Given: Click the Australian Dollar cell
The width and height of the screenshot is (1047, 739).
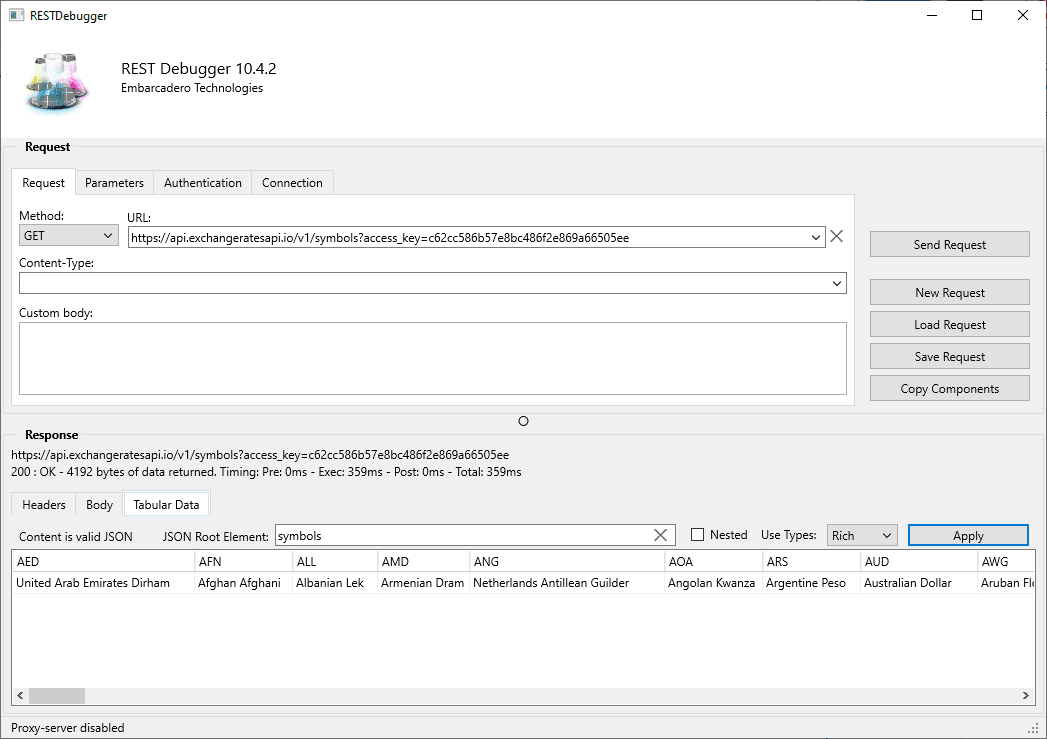Looking at the screenshot, I should click(x=919, y=583).
